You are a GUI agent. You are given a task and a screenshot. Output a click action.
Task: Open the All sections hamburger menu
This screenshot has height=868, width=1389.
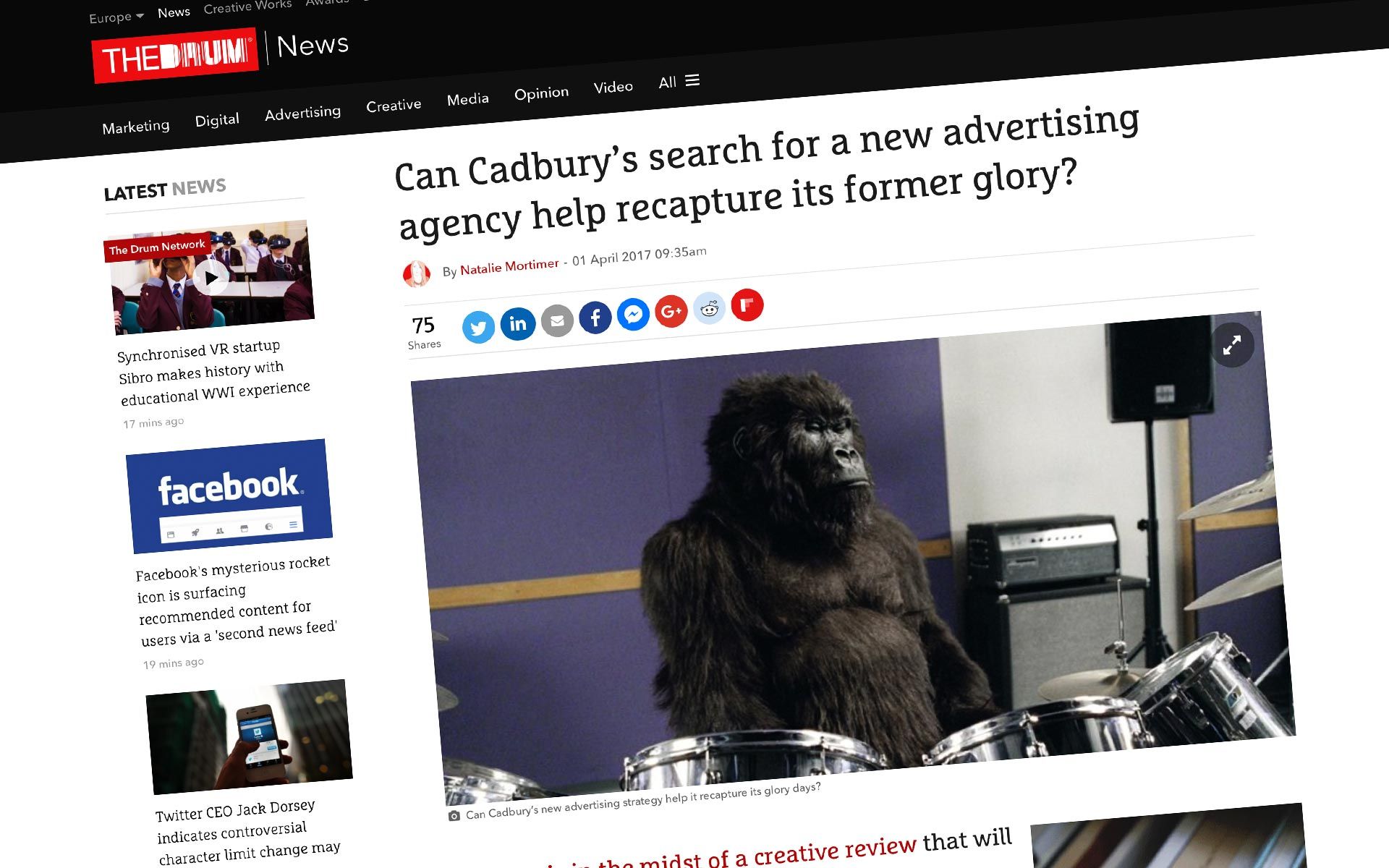(679, 81)
